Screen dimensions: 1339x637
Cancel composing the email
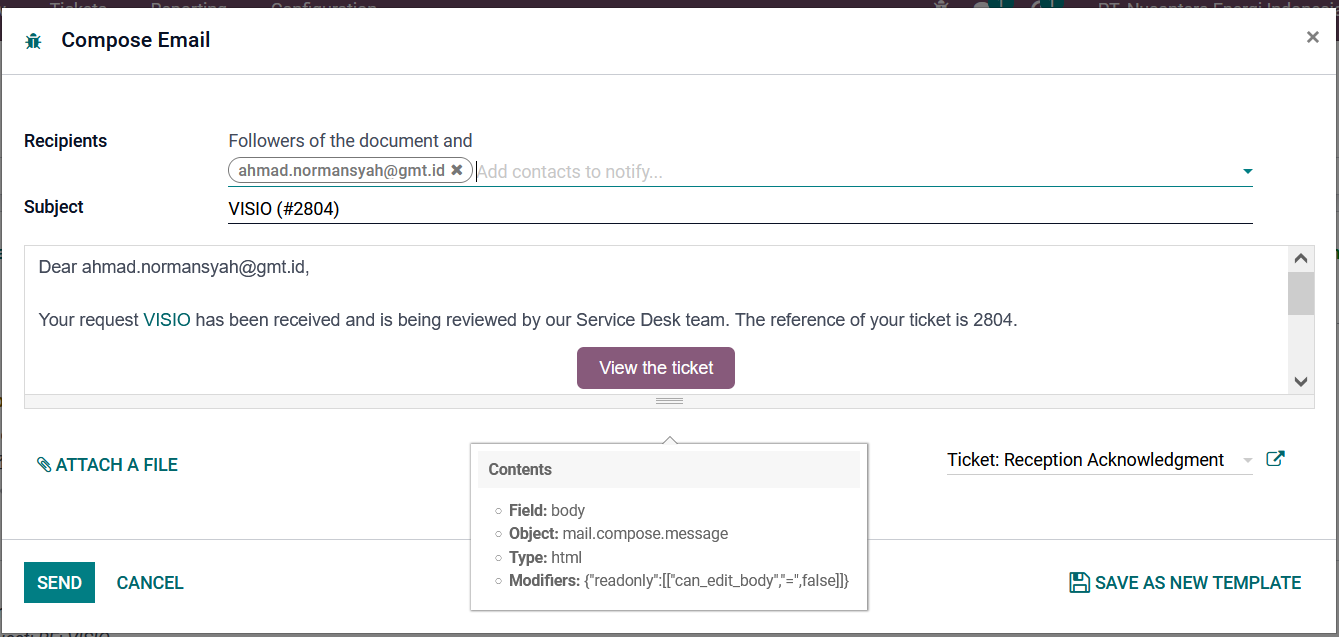pyautogui.click(x=150, y=583)
